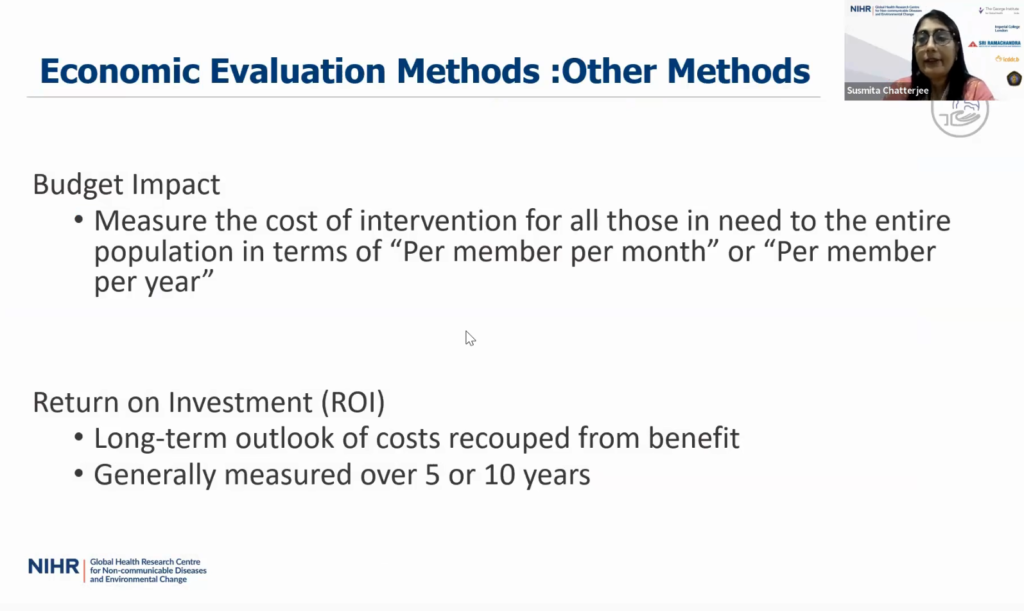Click the Return on Investment (ROI) heading
Screen dimensions: 1024x611
point(208,402)
